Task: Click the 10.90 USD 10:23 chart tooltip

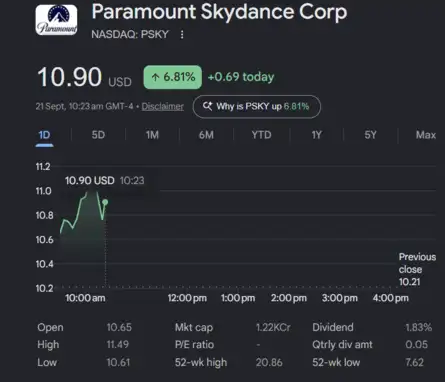Action: click(105, 181)
